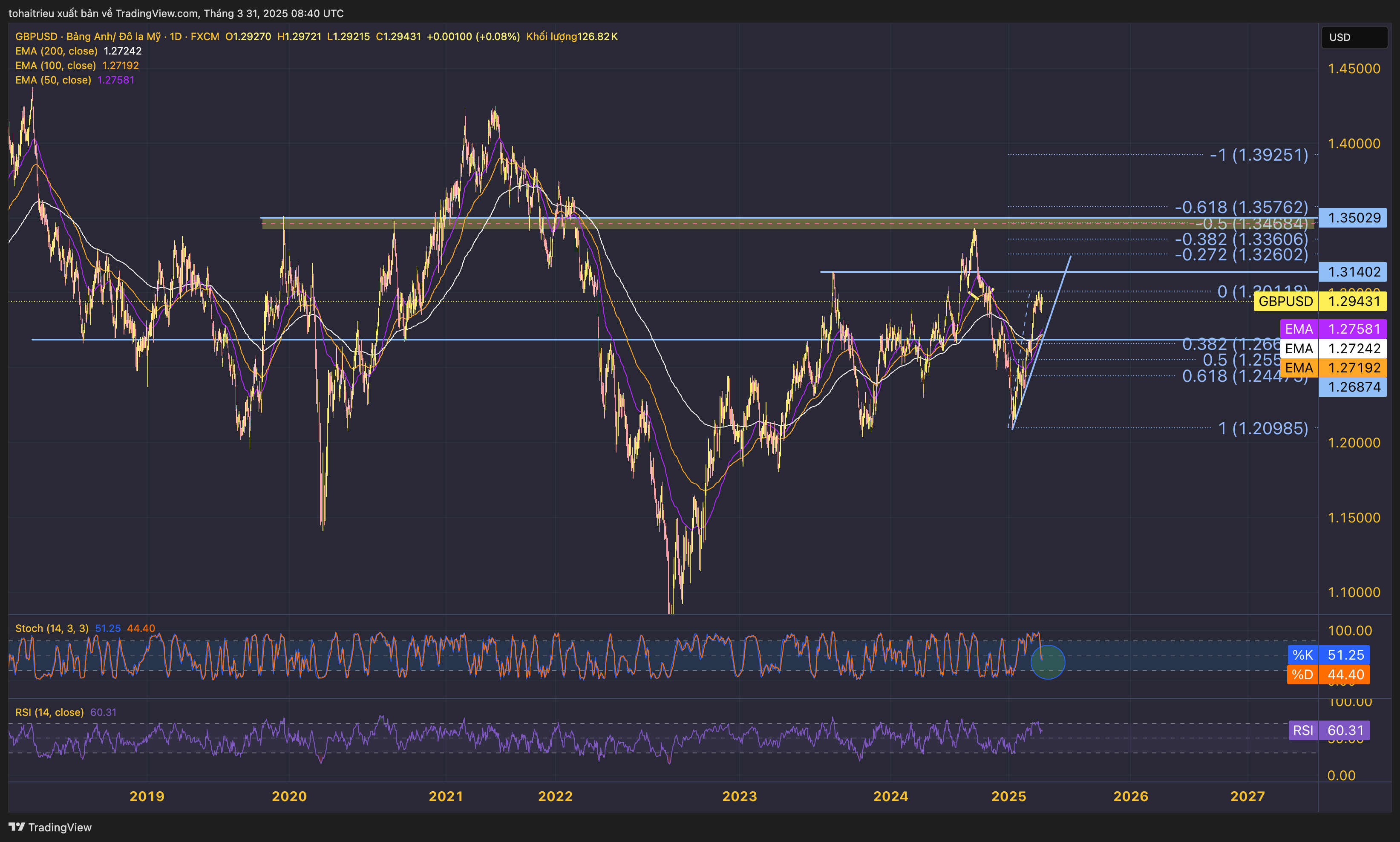
Task: Select Fibonacci level -1 (1.39251)
Action: (1259, 155)
